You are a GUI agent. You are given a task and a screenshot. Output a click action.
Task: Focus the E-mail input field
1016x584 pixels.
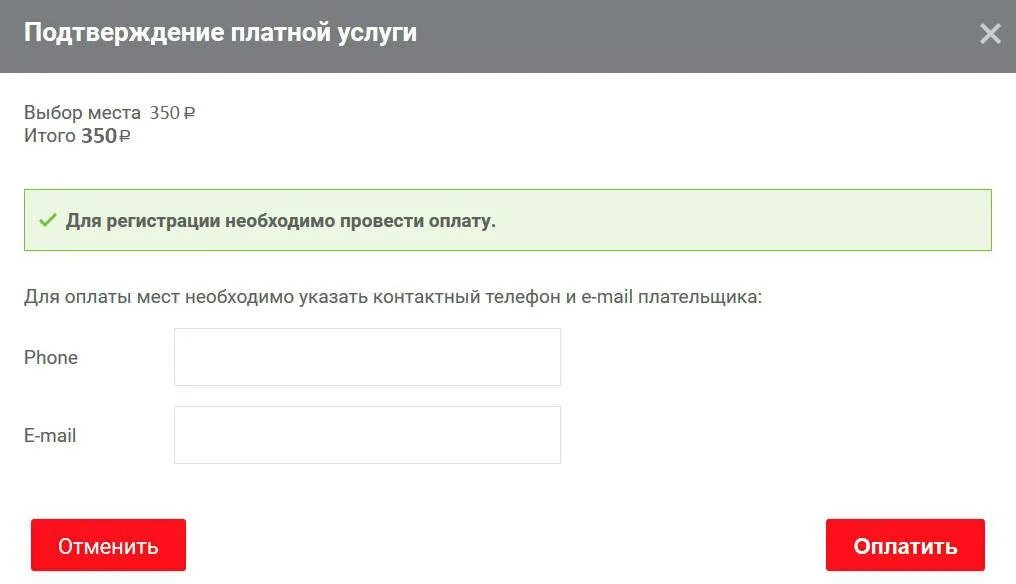(367, 435)
